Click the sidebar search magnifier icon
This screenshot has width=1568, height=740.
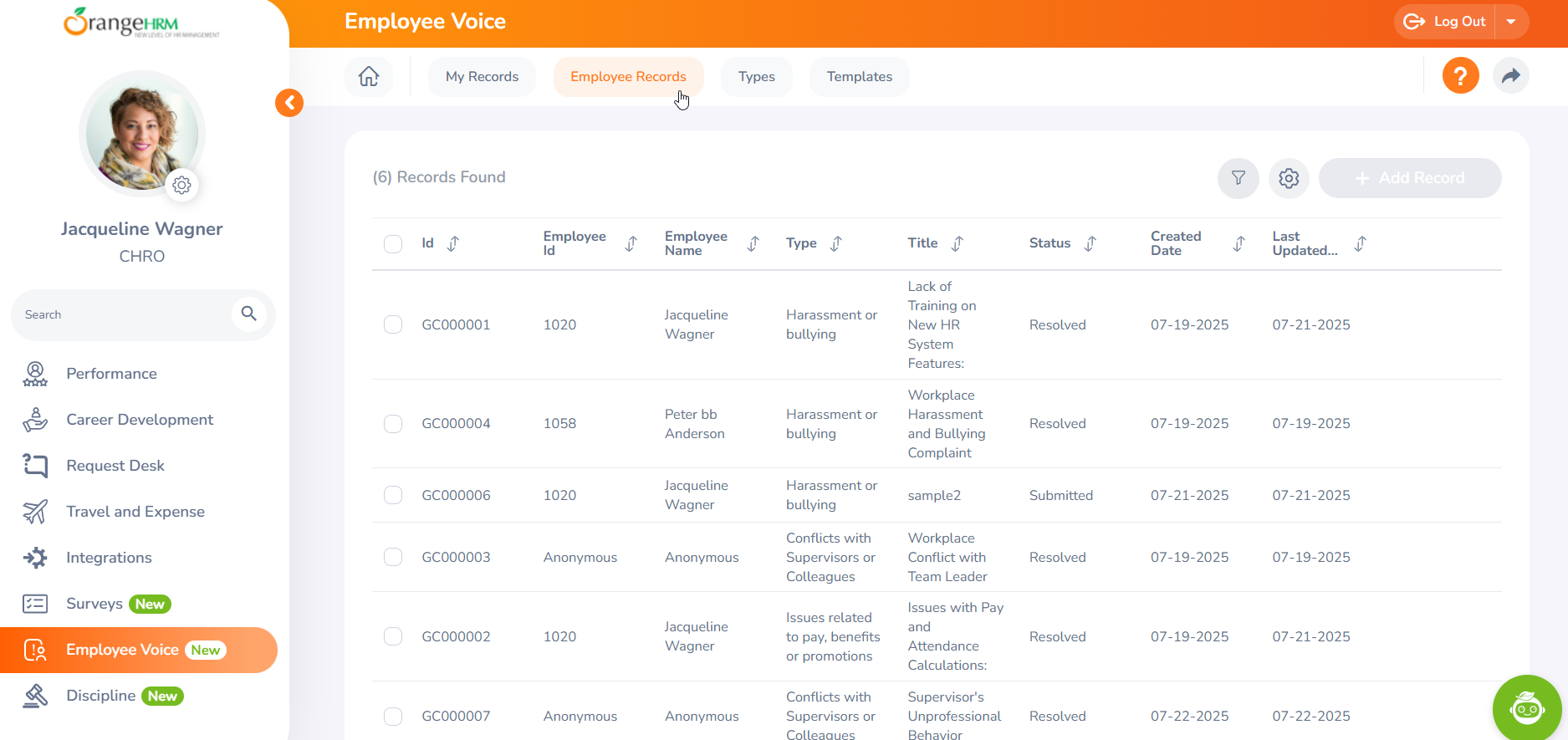[248, 314]
